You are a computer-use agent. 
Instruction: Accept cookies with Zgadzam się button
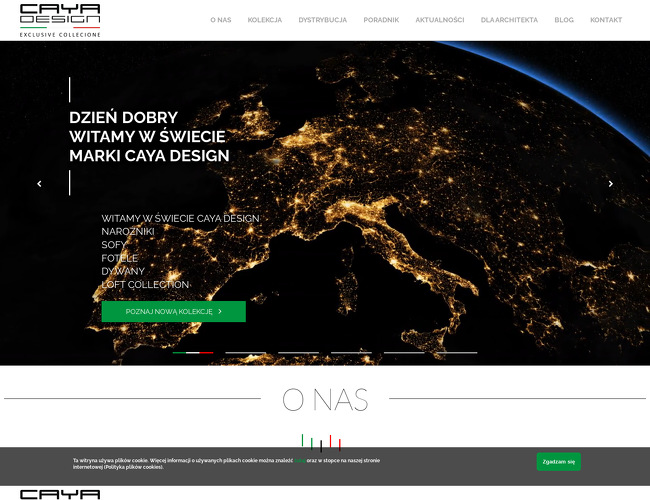click(558, 461)
